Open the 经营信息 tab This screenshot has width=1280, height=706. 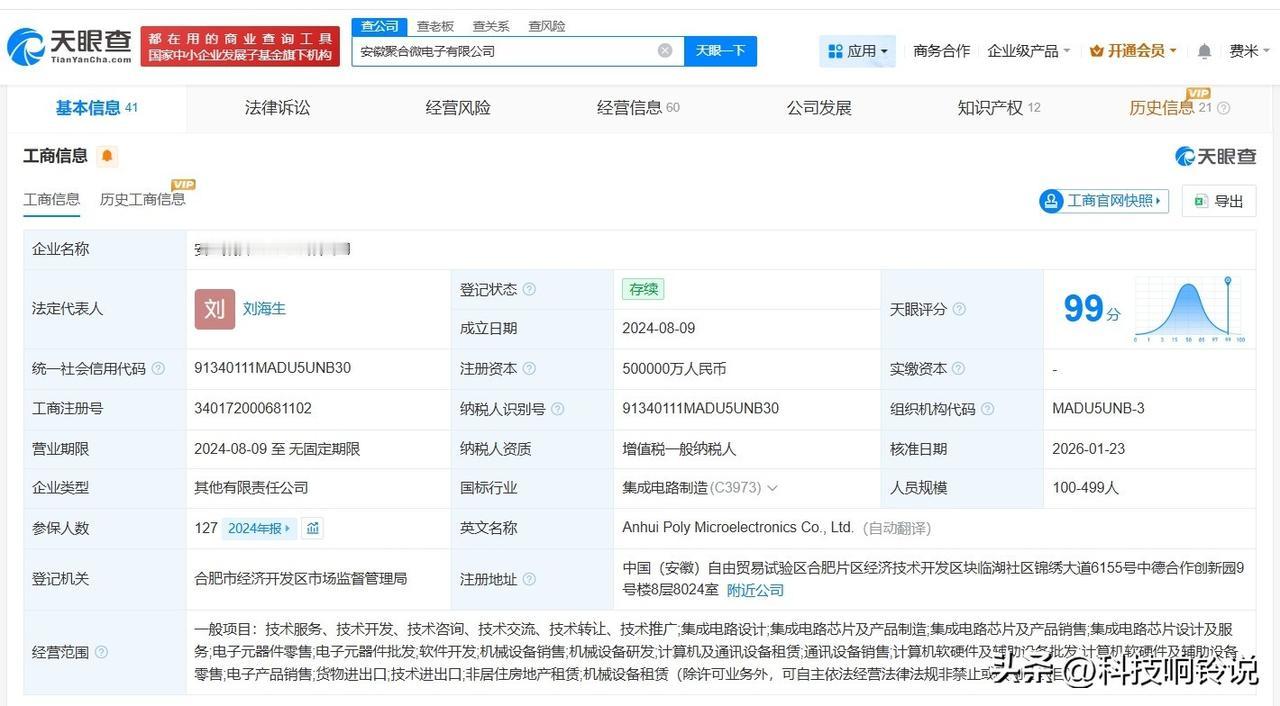click(x=638, y=108)
